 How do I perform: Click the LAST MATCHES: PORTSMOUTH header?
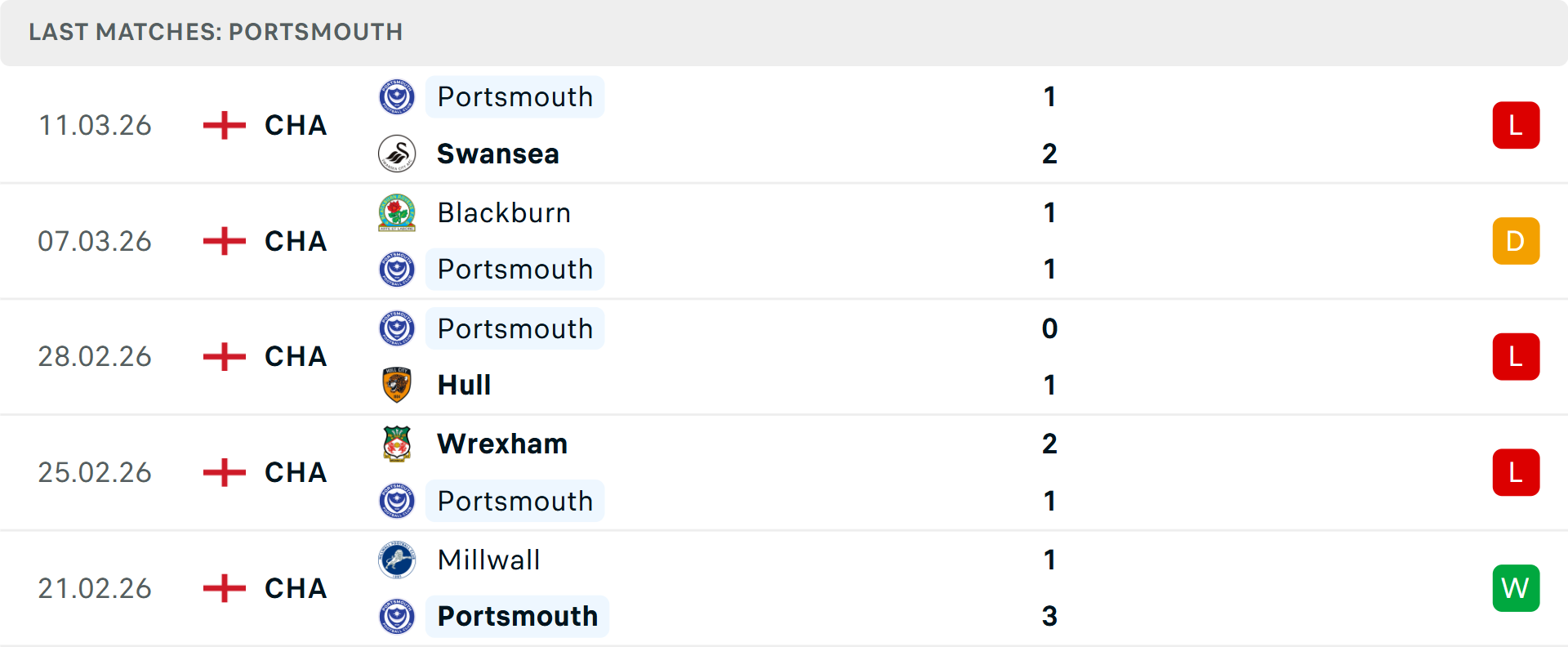point(215,32)
